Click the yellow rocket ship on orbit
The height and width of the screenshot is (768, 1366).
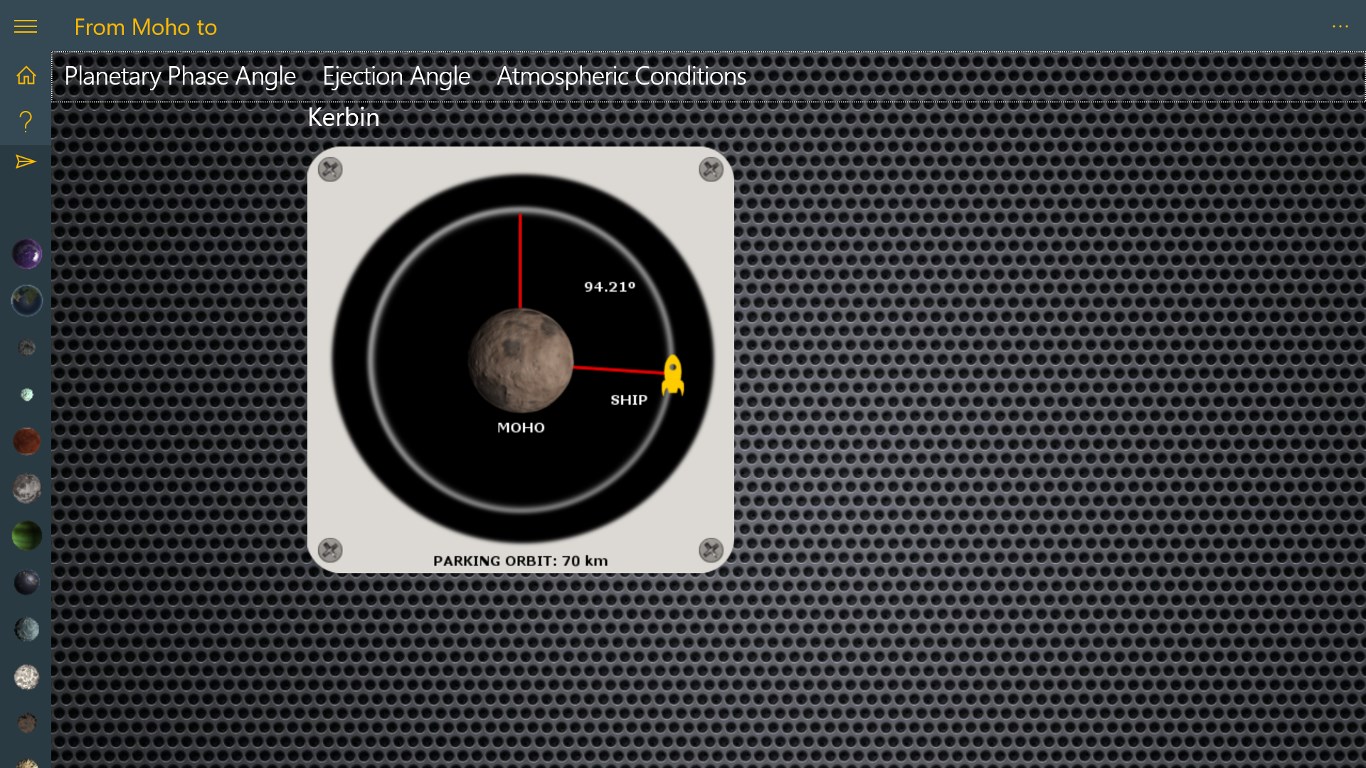673,375
